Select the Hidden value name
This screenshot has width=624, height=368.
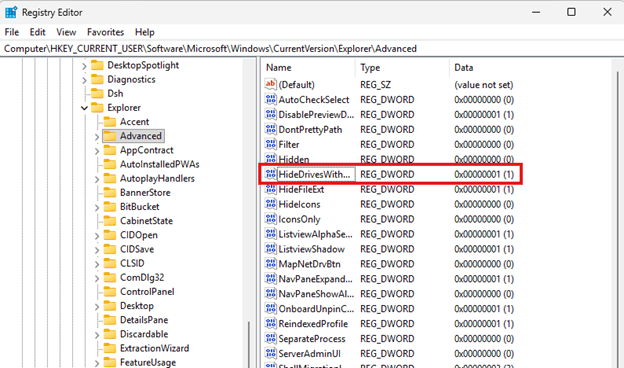coord(294,159)
